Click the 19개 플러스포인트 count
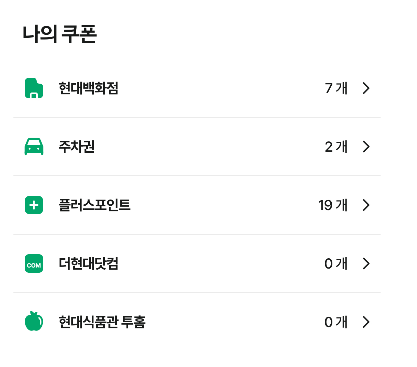The height and width of the screenshot is (367, 417). (x=333, y=205)
